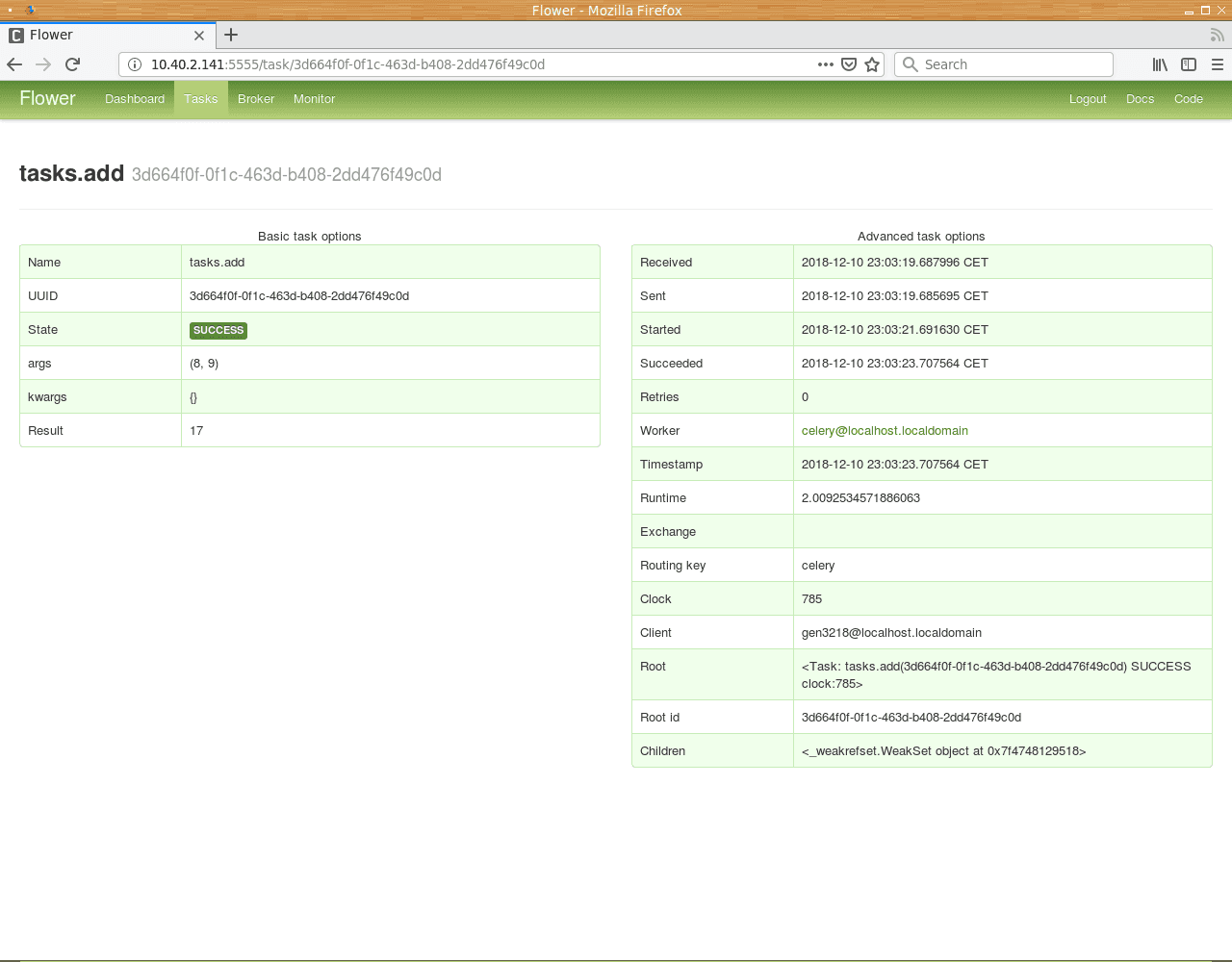This screenshot has width=1232, height=962.
Task: Click the Started timestamp value
Action: coord(895,330)
